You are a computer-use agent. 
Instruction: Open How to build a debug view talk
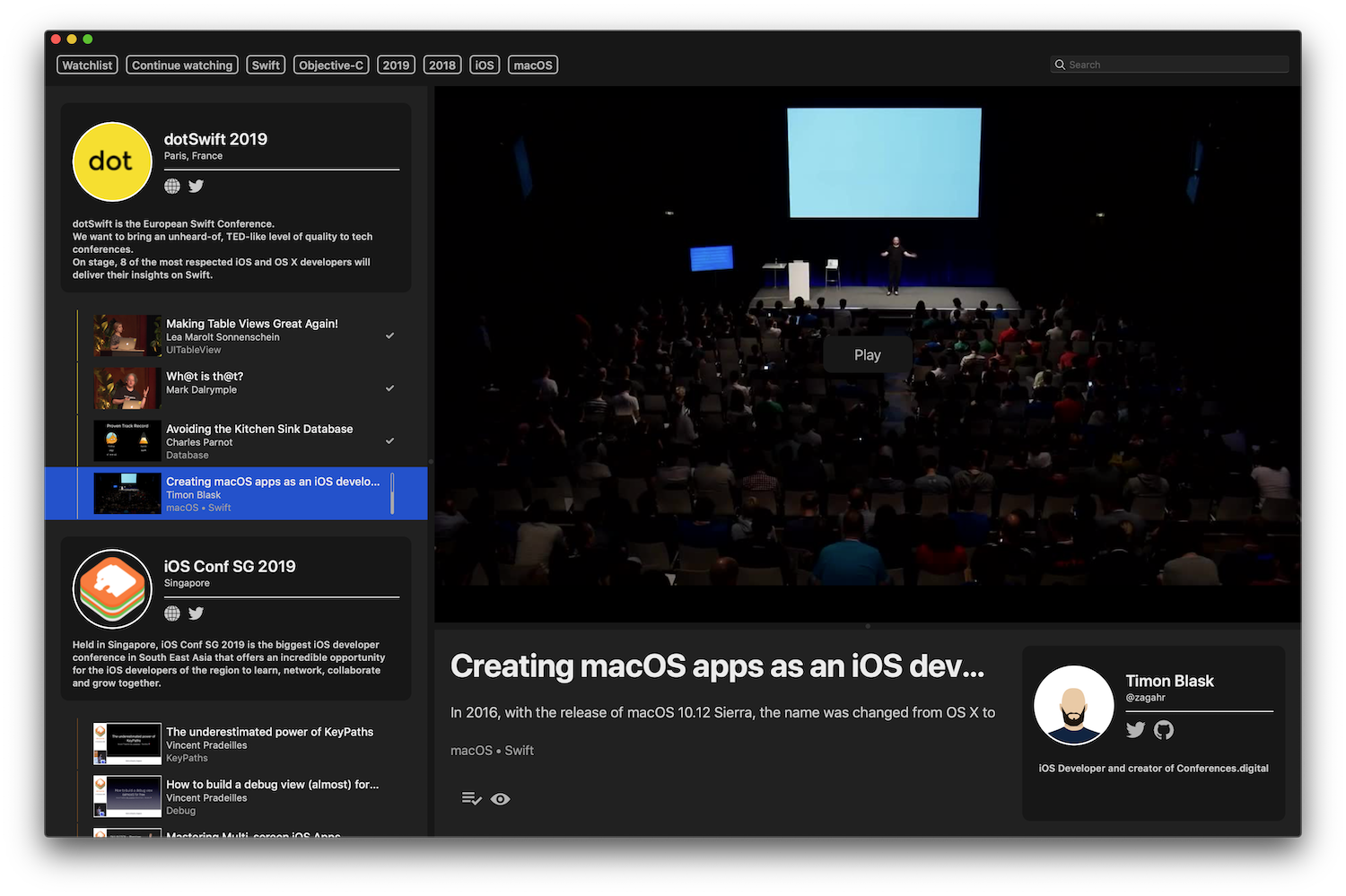point(237,796)
